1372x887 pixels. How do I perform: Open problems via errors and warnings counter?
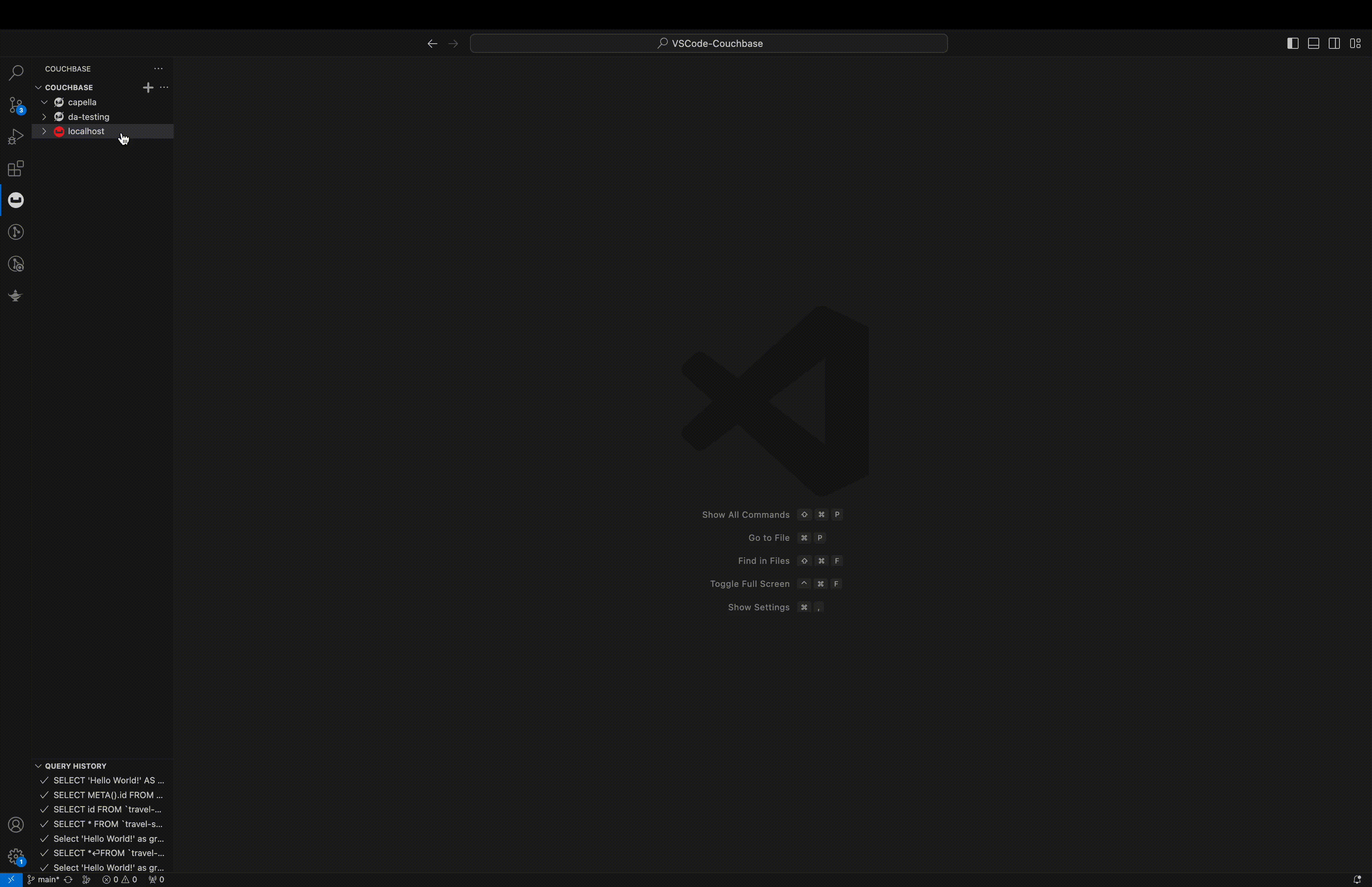[x=120, y=879]
